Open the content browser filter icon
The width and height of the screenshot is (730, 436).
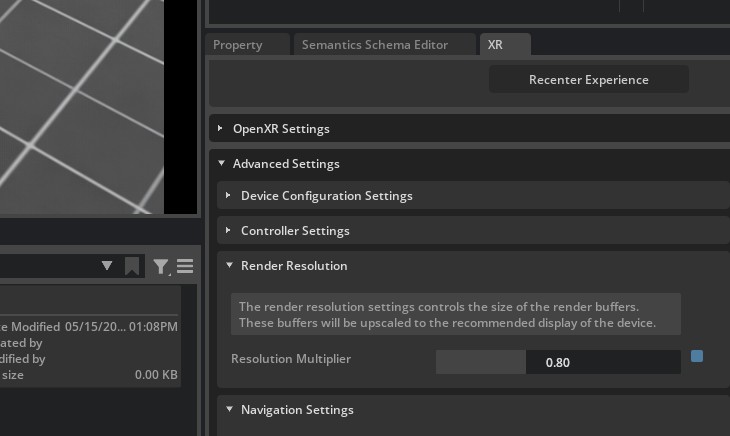point(161,267)
